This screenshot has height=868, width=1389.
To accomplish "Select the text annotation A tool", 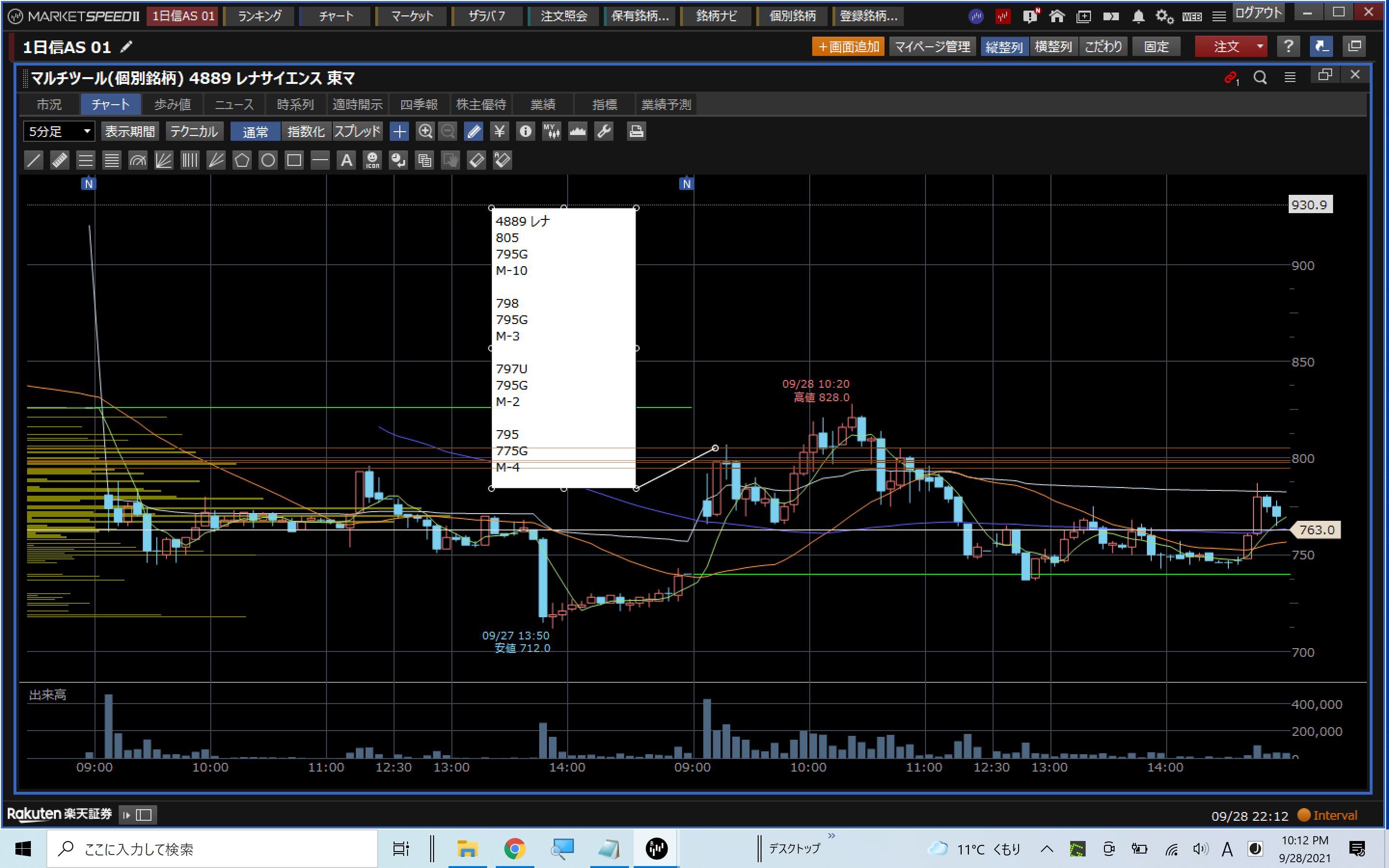I will (x=346, y=160).
